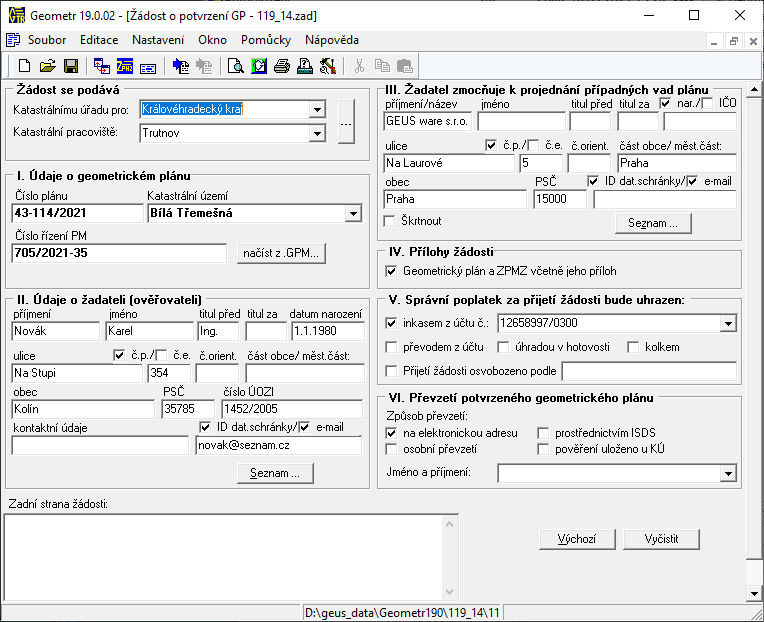Enable the Škrtnout checkbox
This screenshot has width=764, height=622.
[x=391, y=221]
